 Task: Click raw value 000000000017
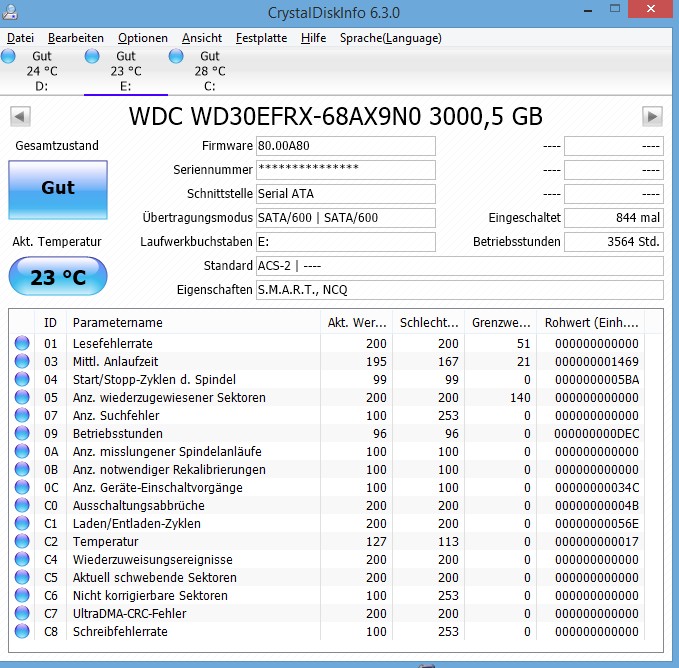pos(597,542)
